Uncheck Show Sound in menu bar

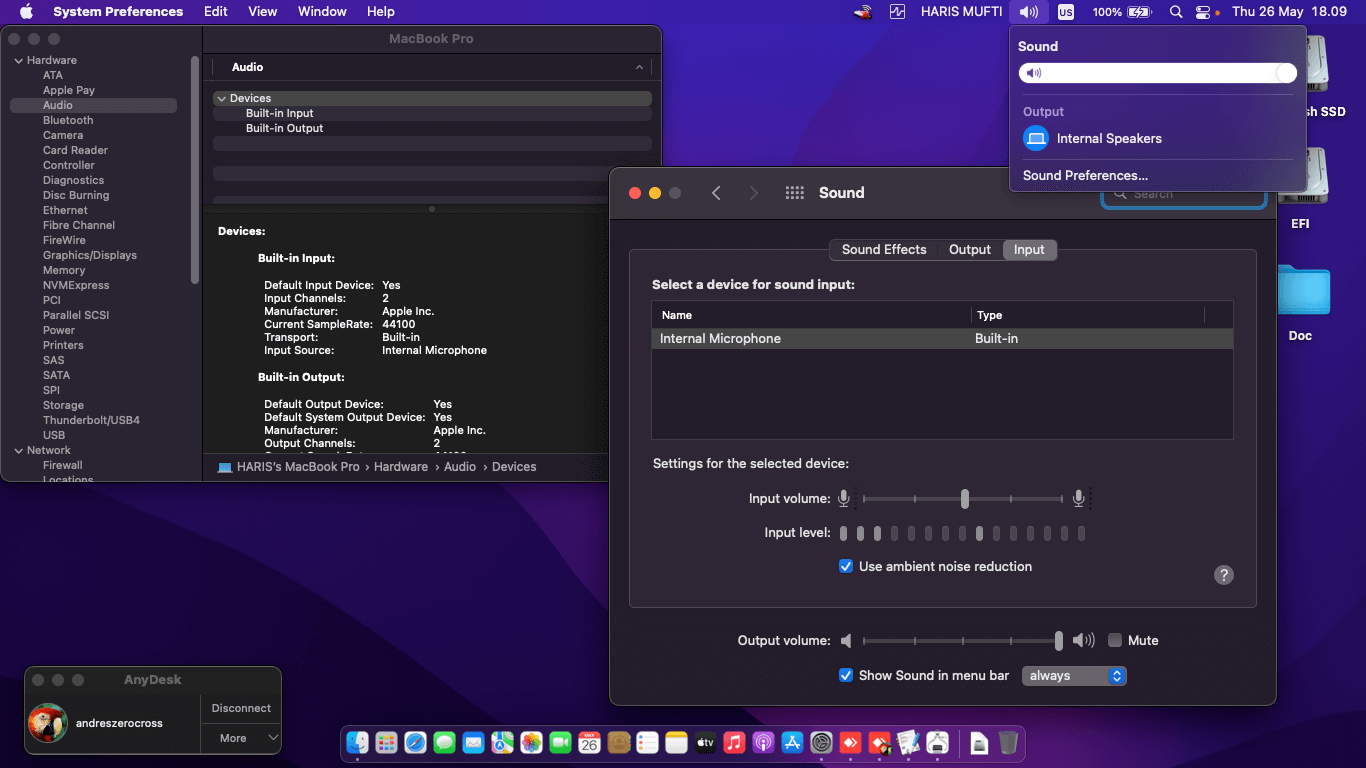pos(846,675)
